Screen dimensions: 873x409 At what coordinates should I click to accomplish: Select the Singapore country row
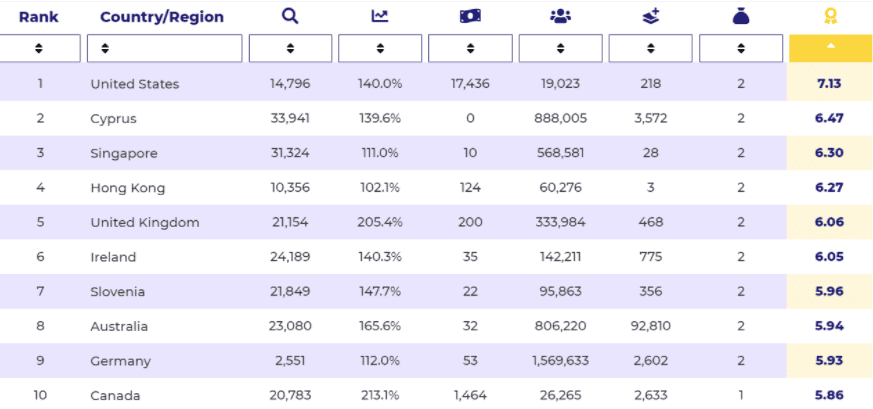pyautogui.click(x=124, y=153)
